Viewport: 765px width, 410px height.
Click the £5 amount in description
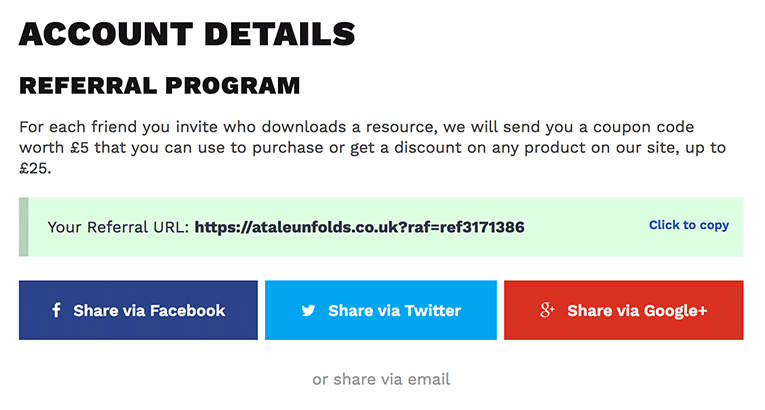point(79,147)
